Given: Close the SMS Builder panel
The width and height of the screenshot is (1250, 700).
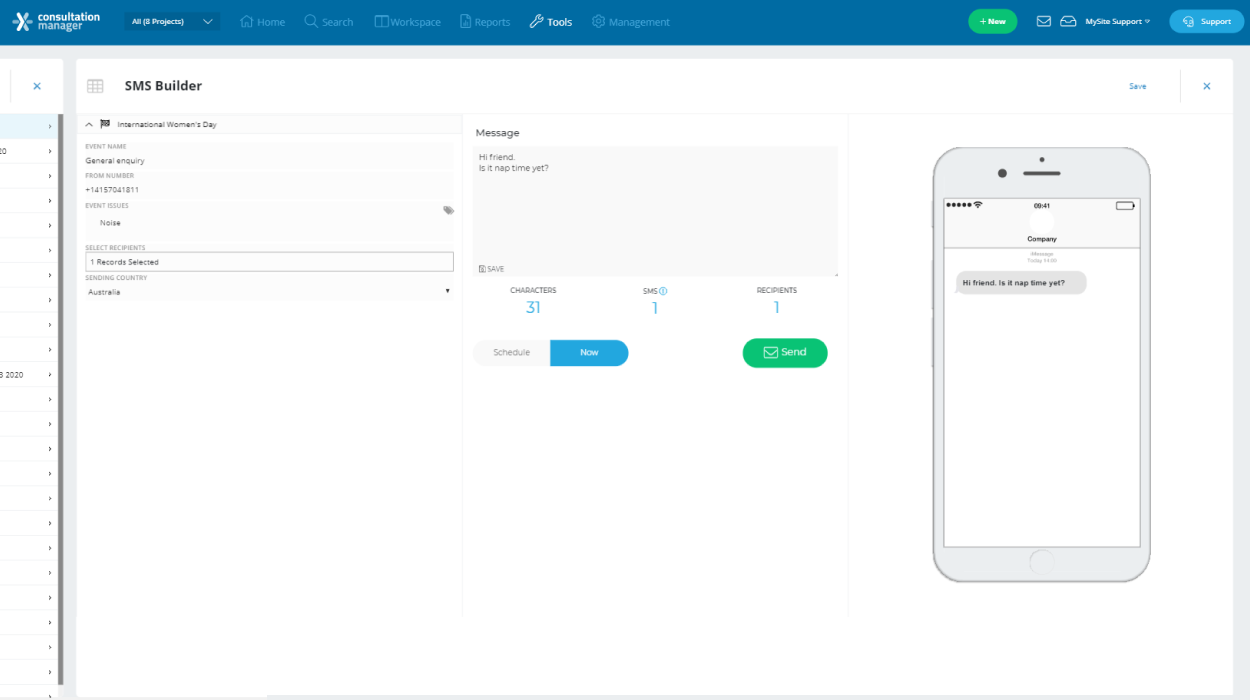Looking at the screenshot, I should (x=1207, y=86).
